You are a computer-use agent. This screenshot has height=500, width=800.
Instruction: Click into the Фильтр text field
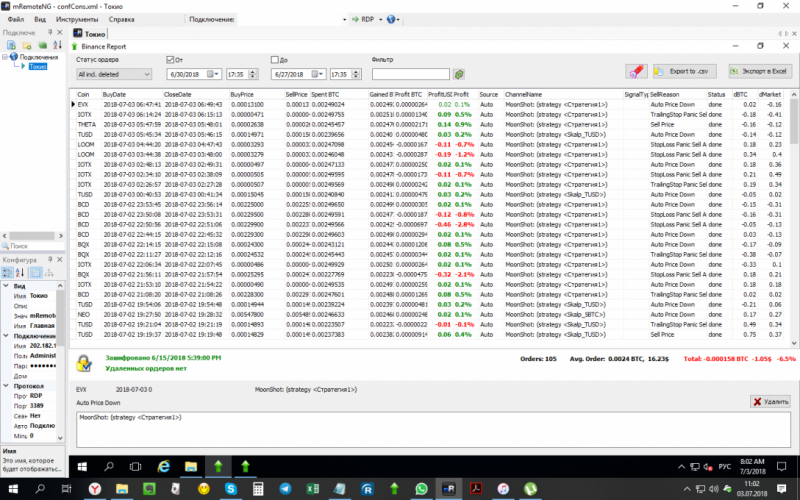point(410,74)
